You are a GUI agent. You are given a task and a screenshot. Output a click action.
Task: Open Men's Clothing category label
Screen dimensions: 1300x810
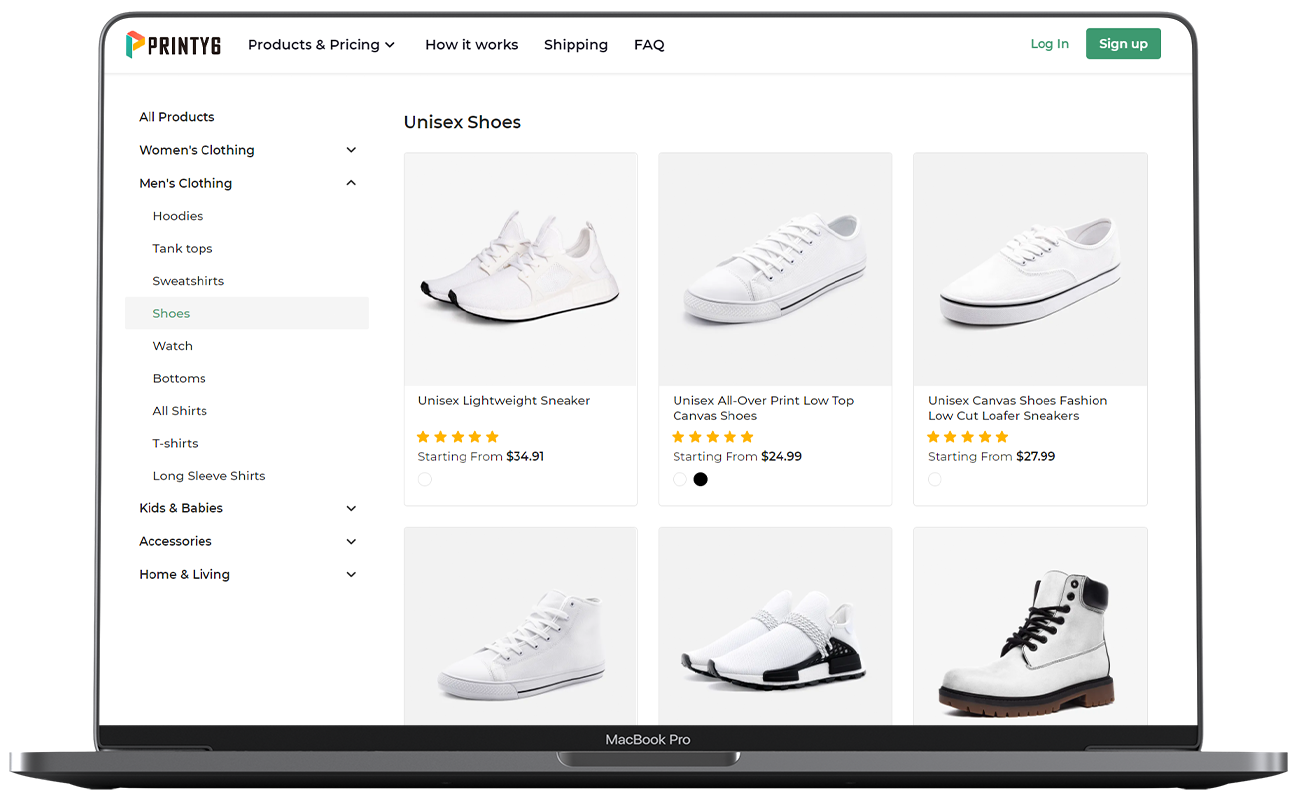(x=186, y=183)
